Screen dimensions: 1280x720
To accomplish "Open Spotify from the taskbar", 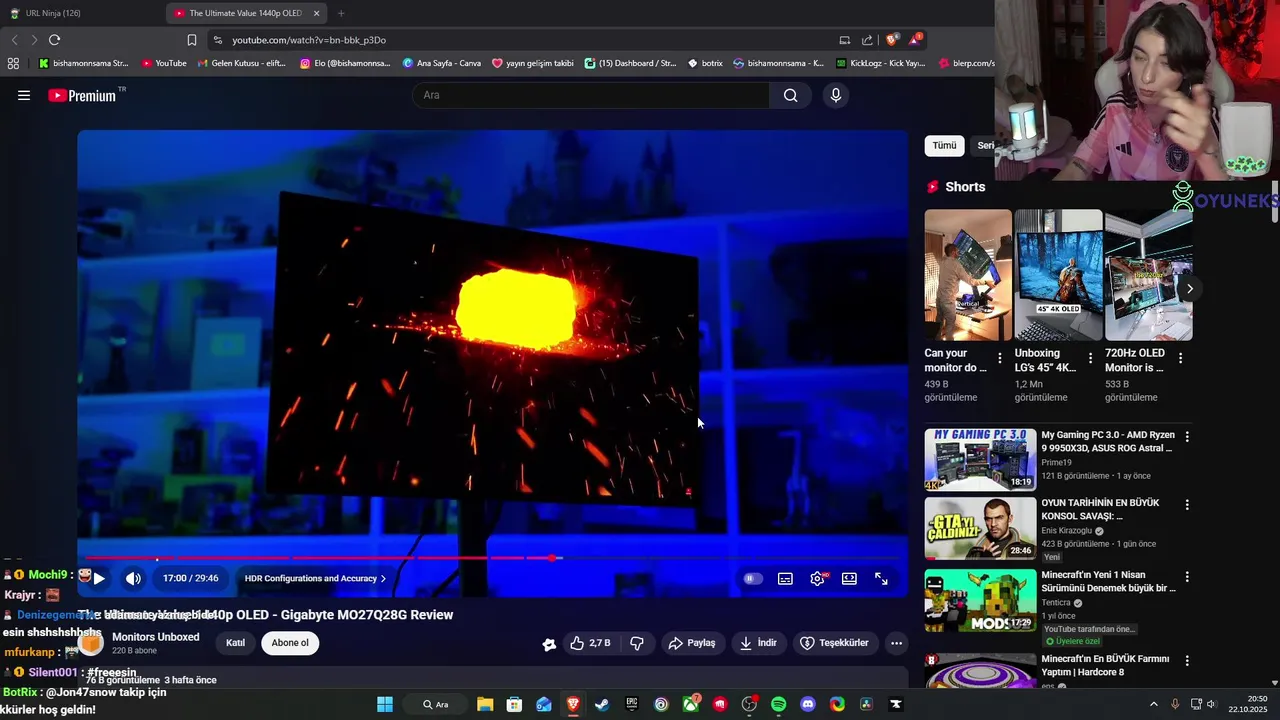I will click(779, 704).
